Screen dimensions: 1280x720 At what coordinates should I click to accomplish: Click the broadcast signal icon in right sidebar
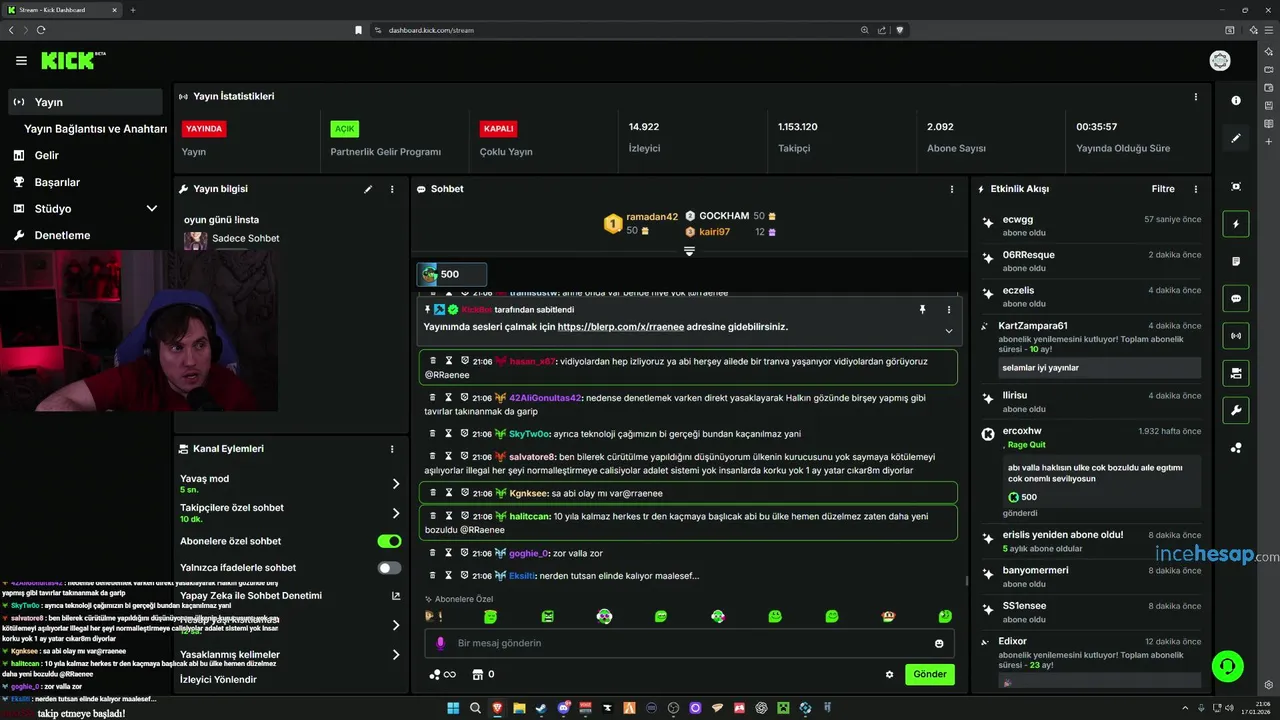[x=1236, y=335]
